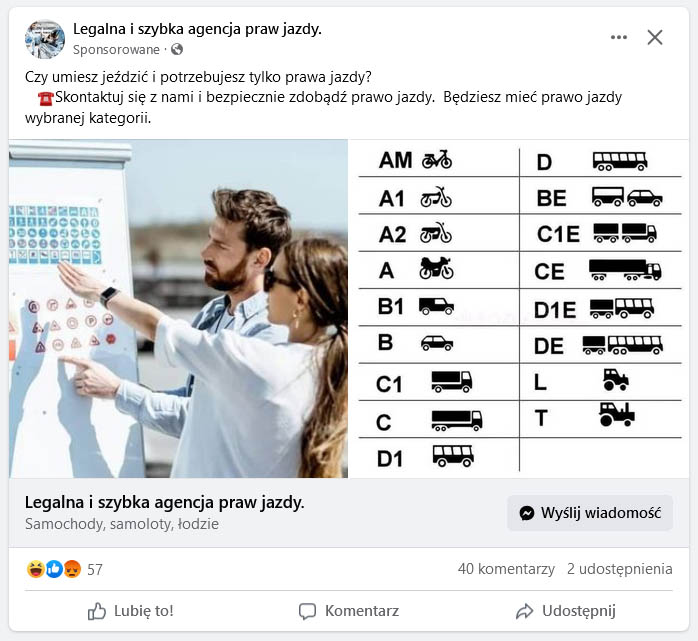Image resolution: width=698 pixels, height=641 pixels.
Task: Click the "Komentarz" comment button
Action: 349,611
